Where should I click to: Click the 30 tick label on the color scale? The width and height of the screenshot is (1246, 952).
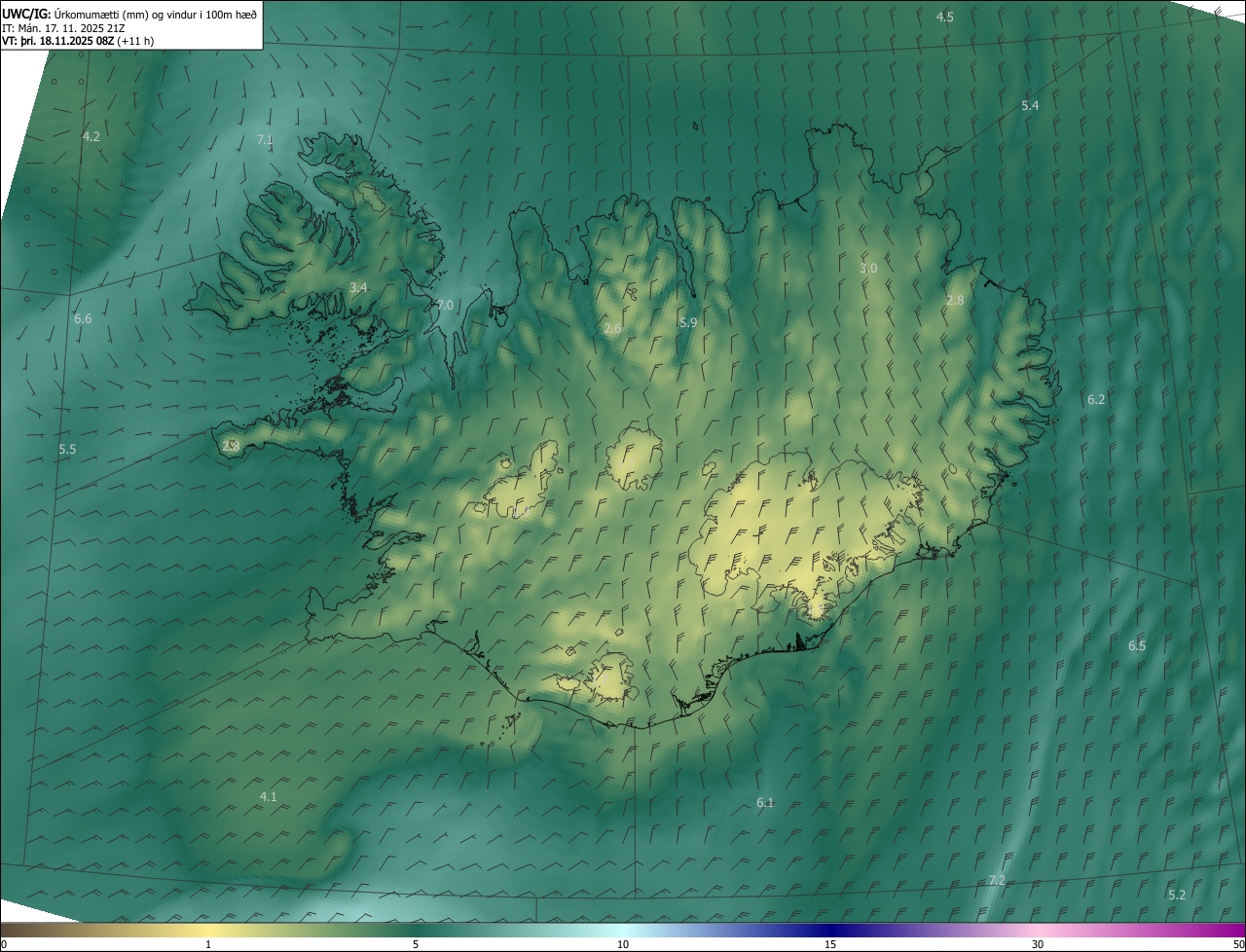(1038, 945)
